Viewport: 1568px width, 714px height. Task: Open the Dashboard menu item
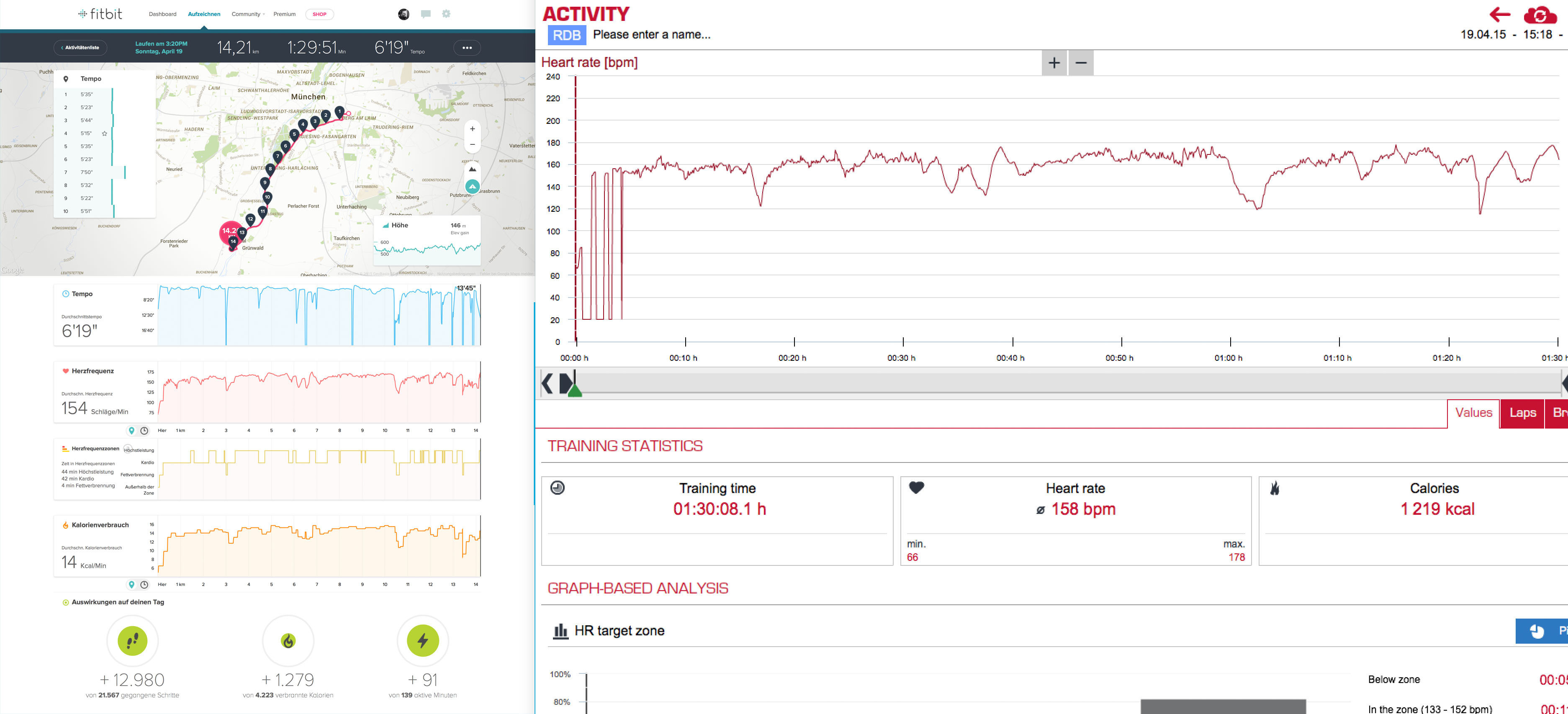point(162,14)
